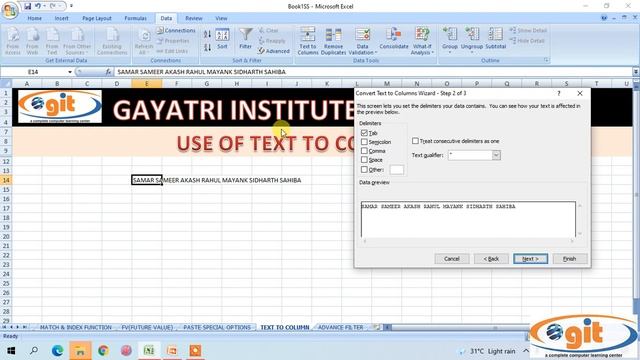Sort A to Z ascending
This screenshot has height=360, width=640.
[x=207, y=35]
